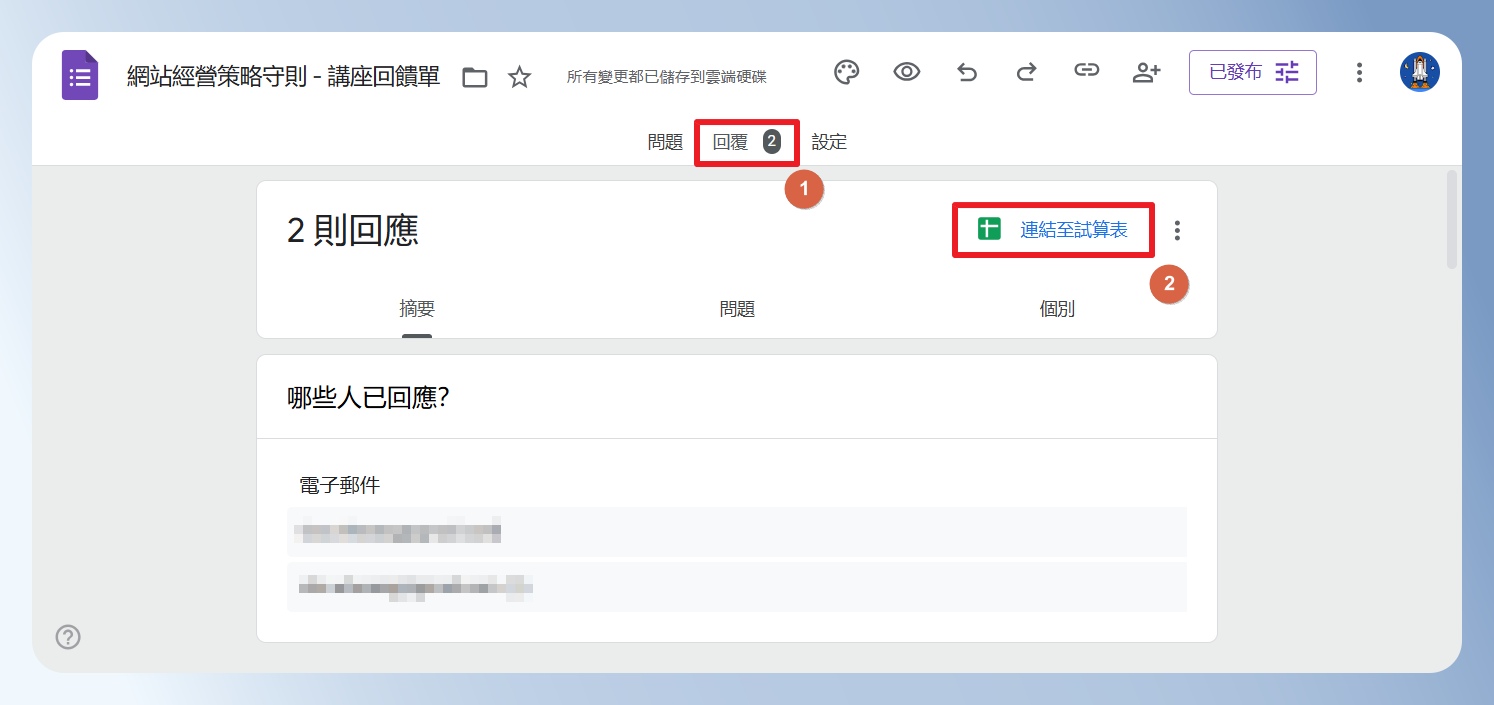Click the redo arrow icon
The image size is (1494, 705).
click(1027, 72)
